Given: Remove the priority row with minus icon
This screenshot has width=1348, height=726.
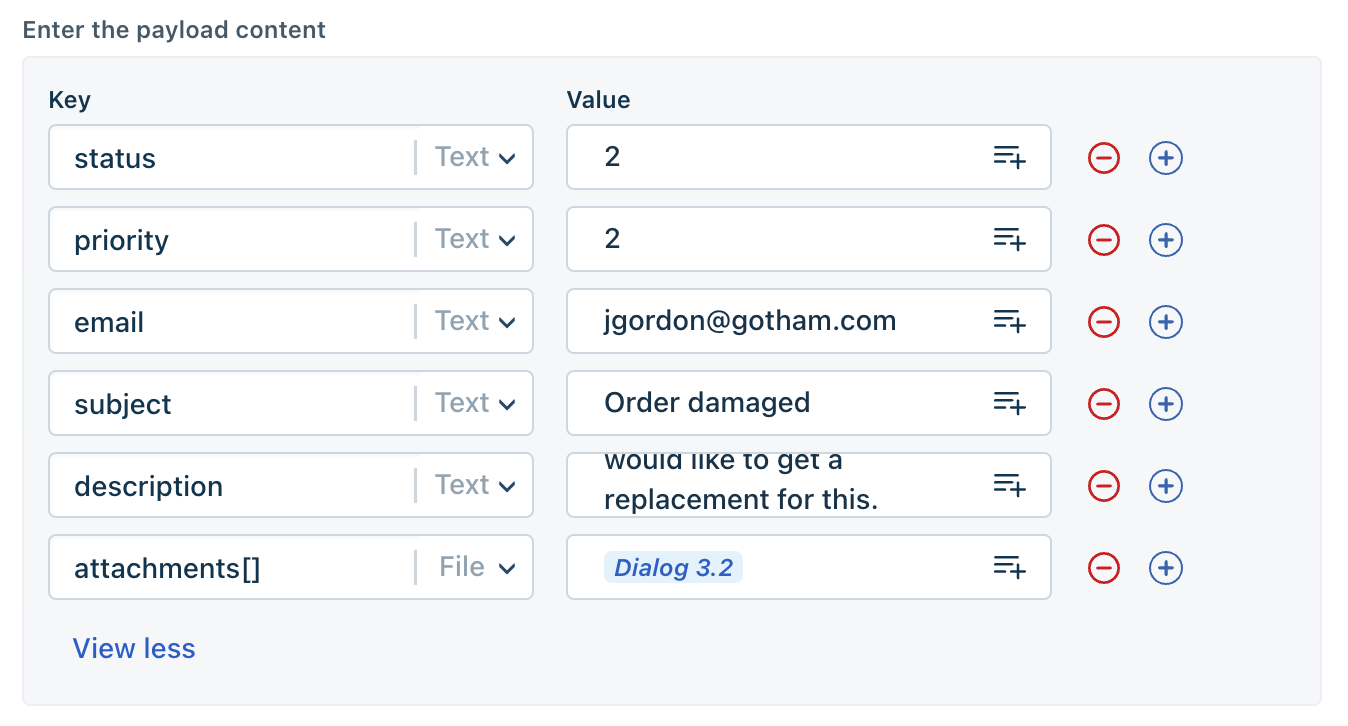Looking at the screenshot, I should [x=1104, y=240].
